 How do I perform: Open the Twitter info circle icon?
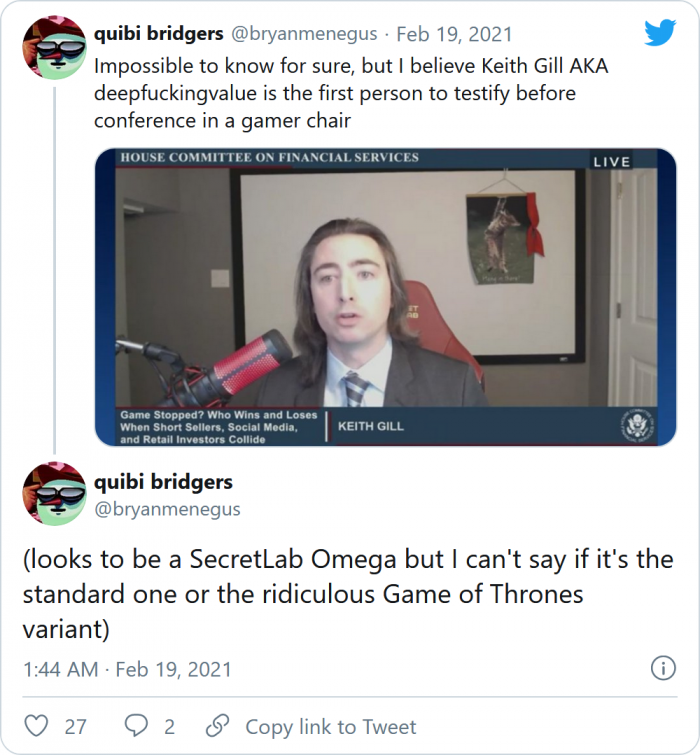coord(662,668)
